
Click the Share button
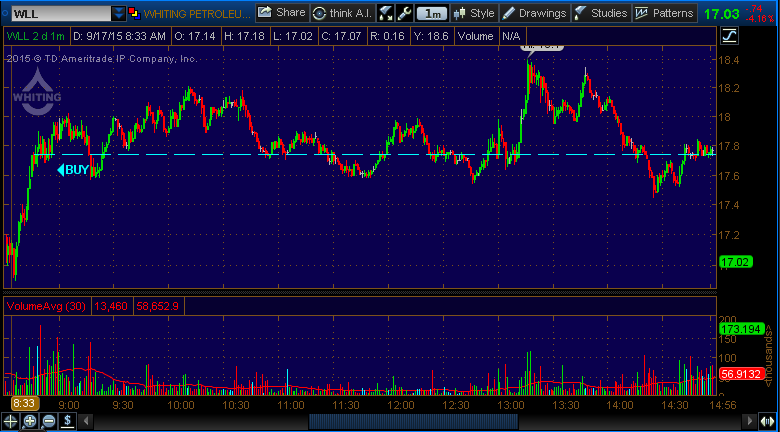coord(282,13)
